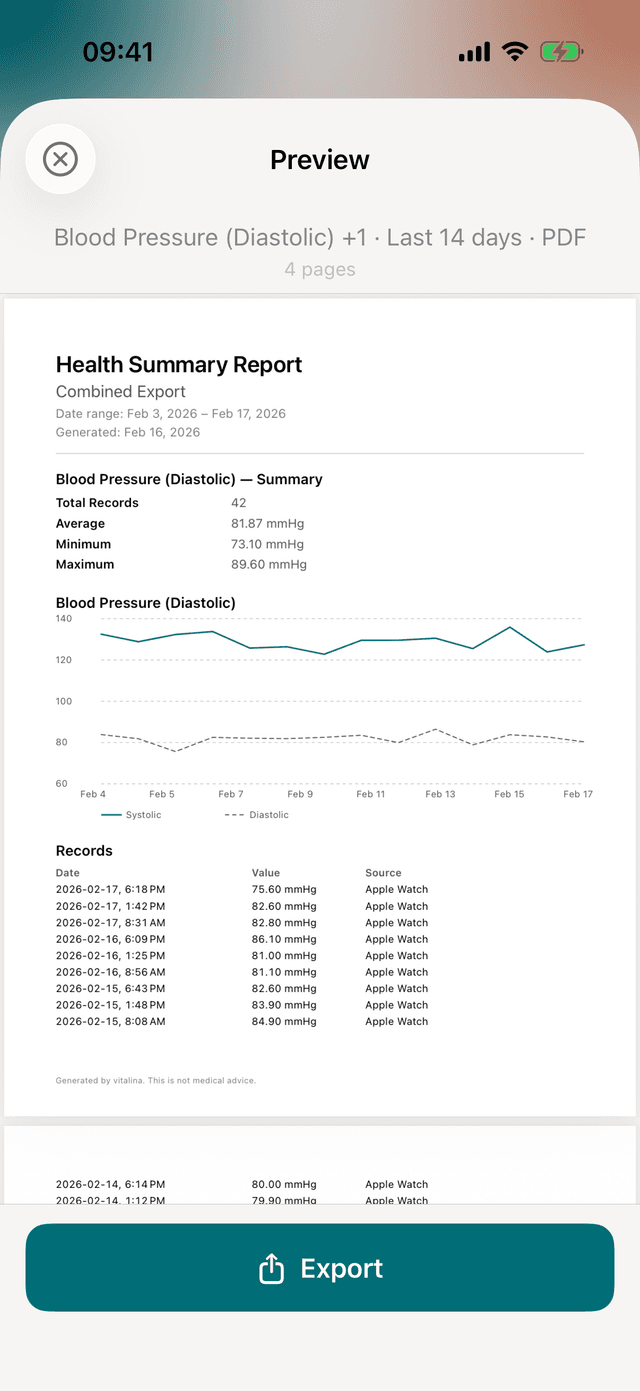
Task: Open the Health Summary Report title
Action: pyautogui.click(x=179, y=364)
